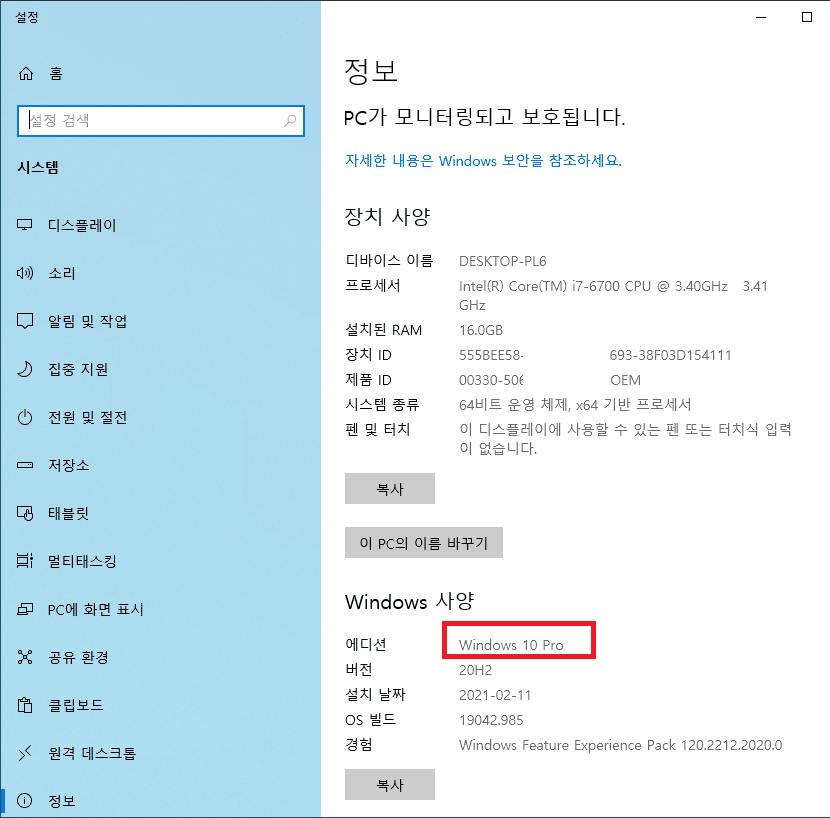Click the 알림 및 작업 notification icon
The height and width of the screenshot is (818, 830).
pos(25,321)
